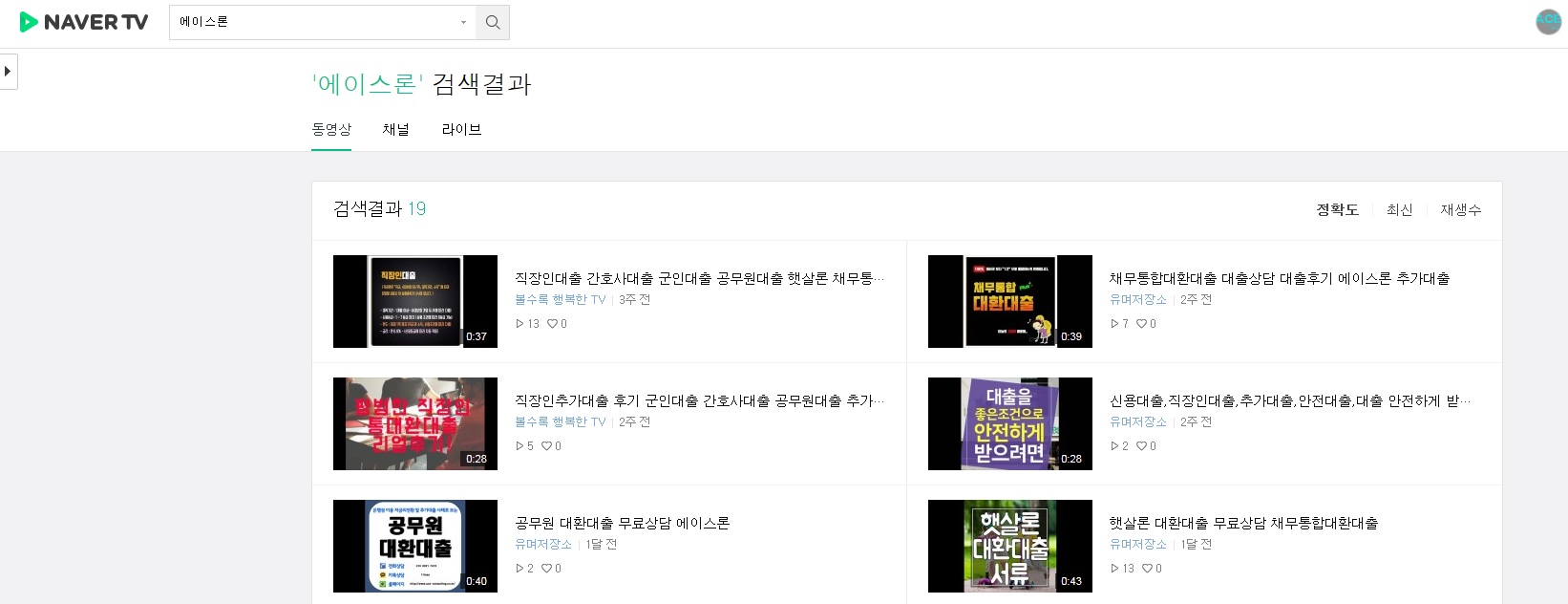
Task: Sort results by 정확도
Action: [1337, 210]
